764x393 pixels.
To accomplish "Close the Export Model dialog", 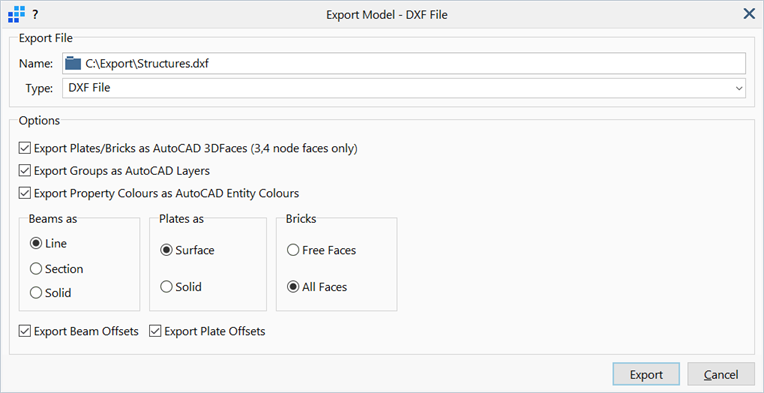I will pos(749,14).
